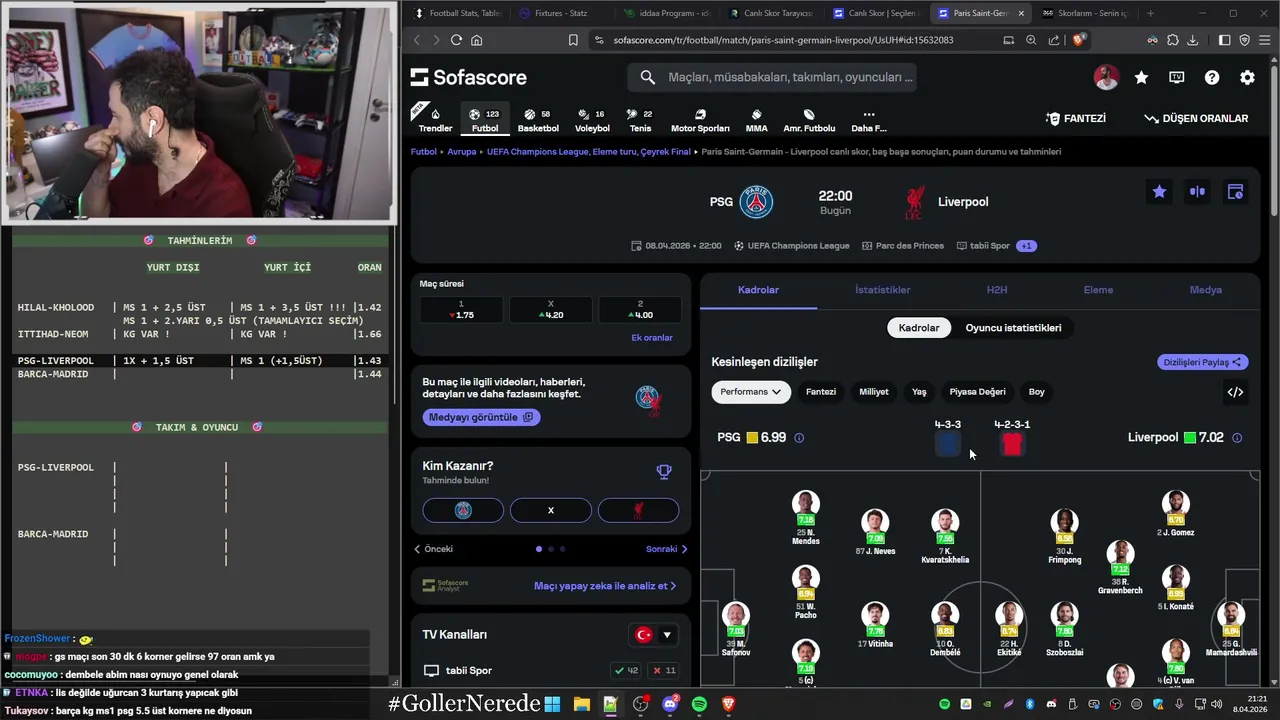Go to the Önceki card arrow
Screen dimensions: 1280x720
(434, 549)
